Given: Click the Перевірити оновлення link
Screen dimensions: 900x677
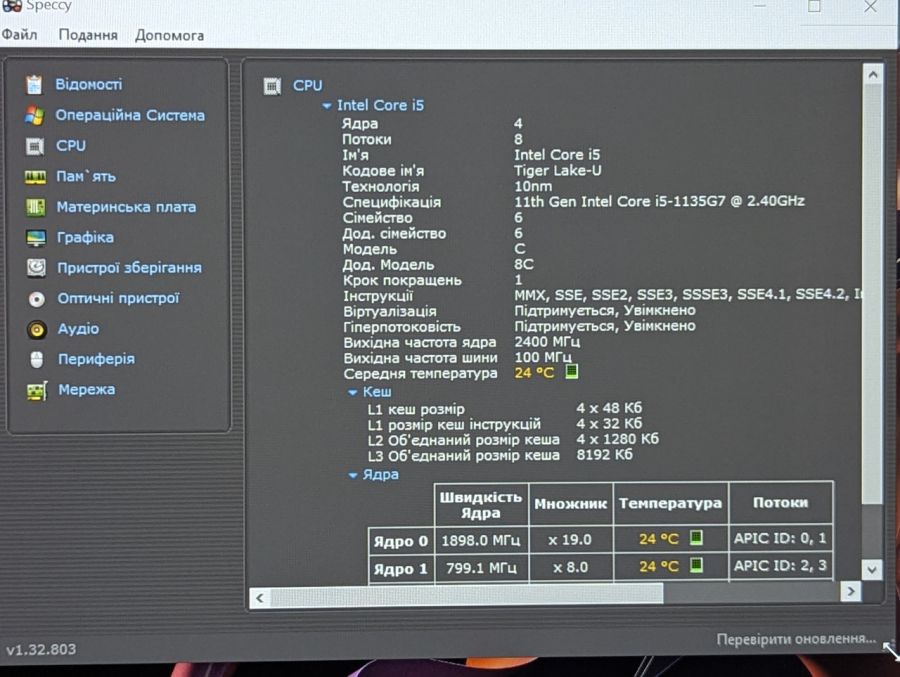Looking at the screenshot, I should coord(796,639).
